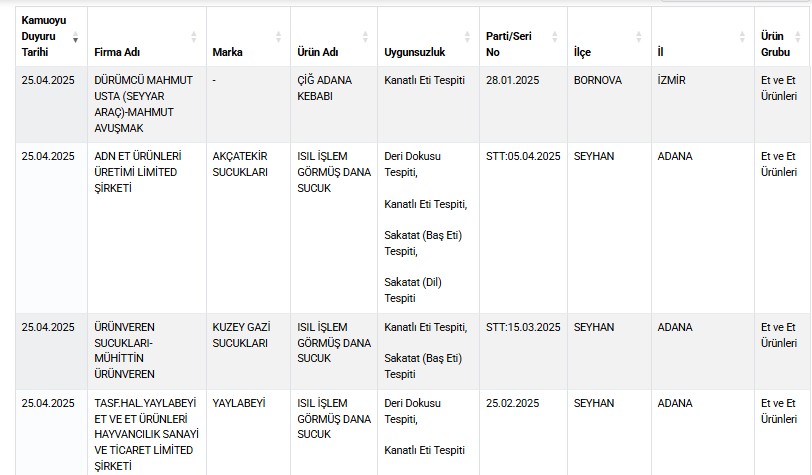Click the AKÇATEKİR SUCUKLARI brand cell
The image size is (812, 475).
pos(249,228)
